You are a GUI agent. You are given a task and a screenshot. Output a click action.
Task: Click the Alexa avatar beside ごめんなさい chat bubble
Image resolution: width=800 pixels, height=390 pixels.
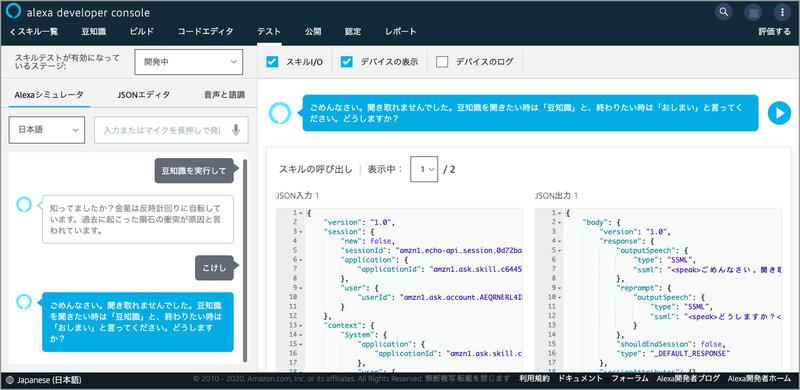[x=24, y=301]
